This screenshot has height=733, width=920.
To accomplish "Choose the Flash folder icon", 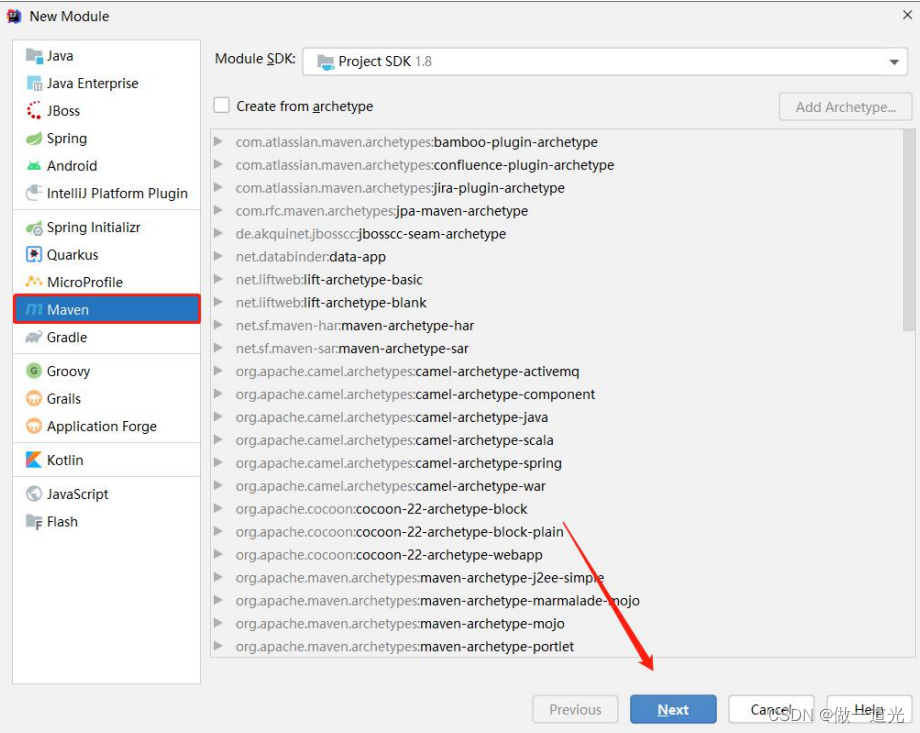I will (x=34, y=522).
